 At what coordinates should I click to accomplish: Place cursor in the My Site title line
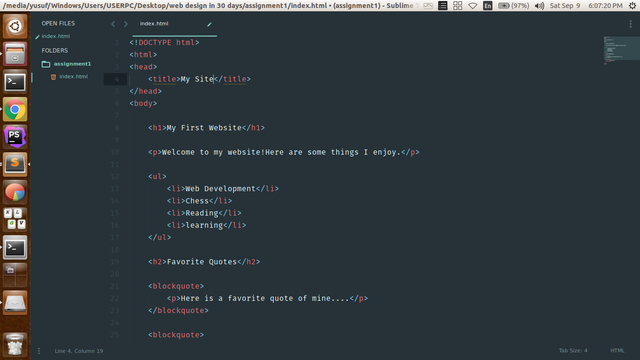[x=200, y=79]
